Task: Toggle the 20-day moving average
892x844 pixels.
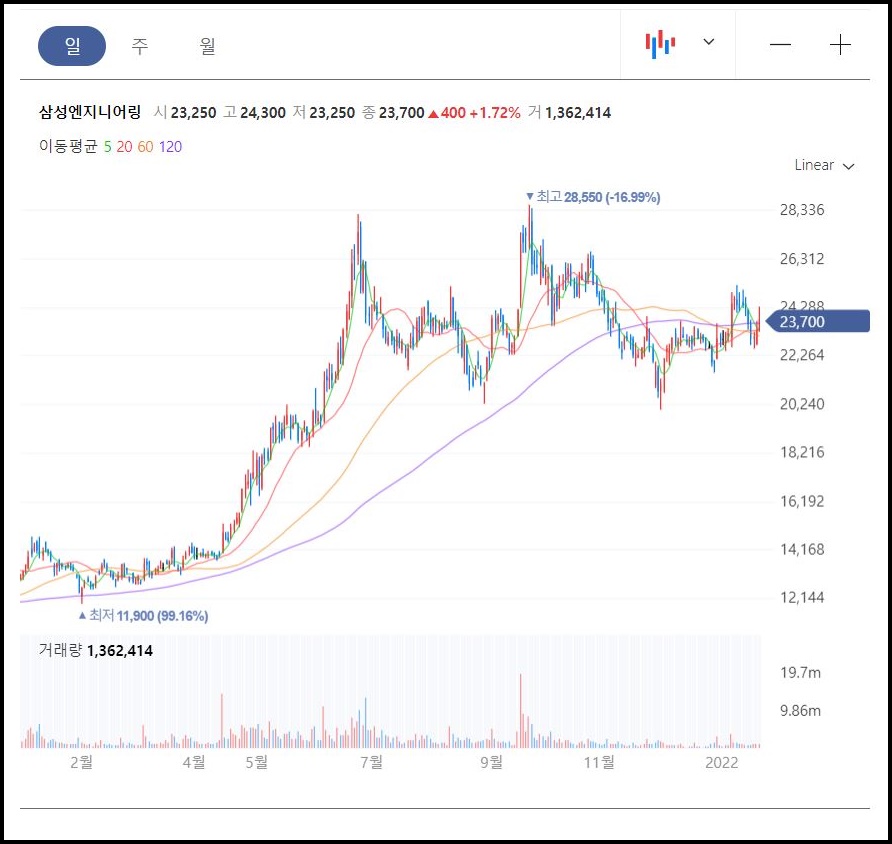Action: click(x=124, y=147)
